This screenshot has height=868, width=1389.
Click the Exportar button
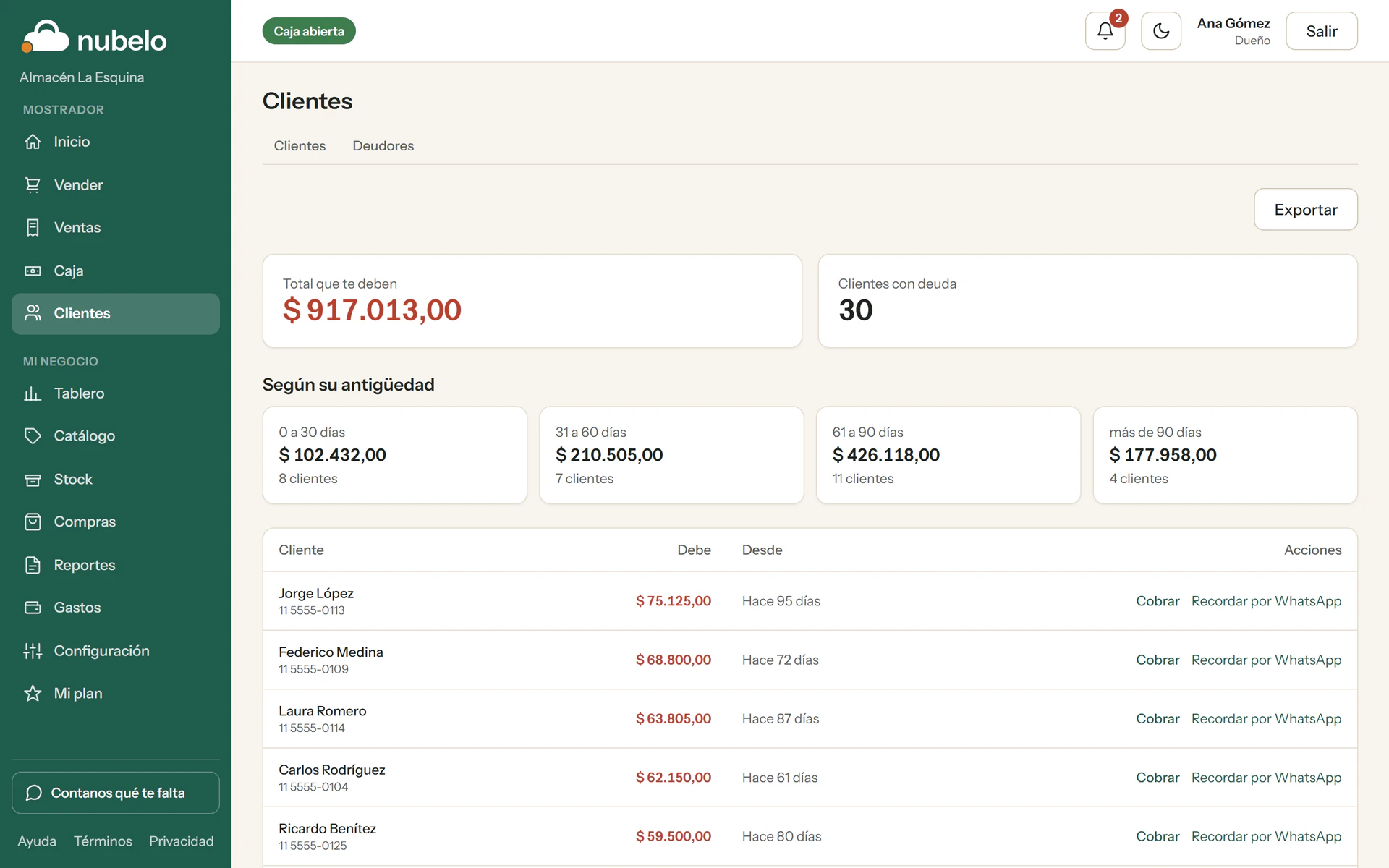coord(1305,210)
